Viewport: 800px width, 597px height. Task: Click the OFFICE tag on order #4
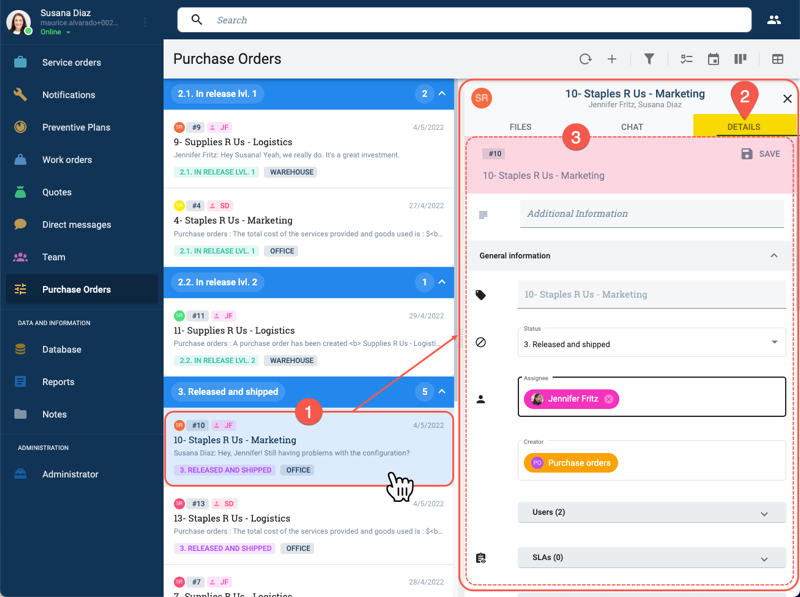282,251
